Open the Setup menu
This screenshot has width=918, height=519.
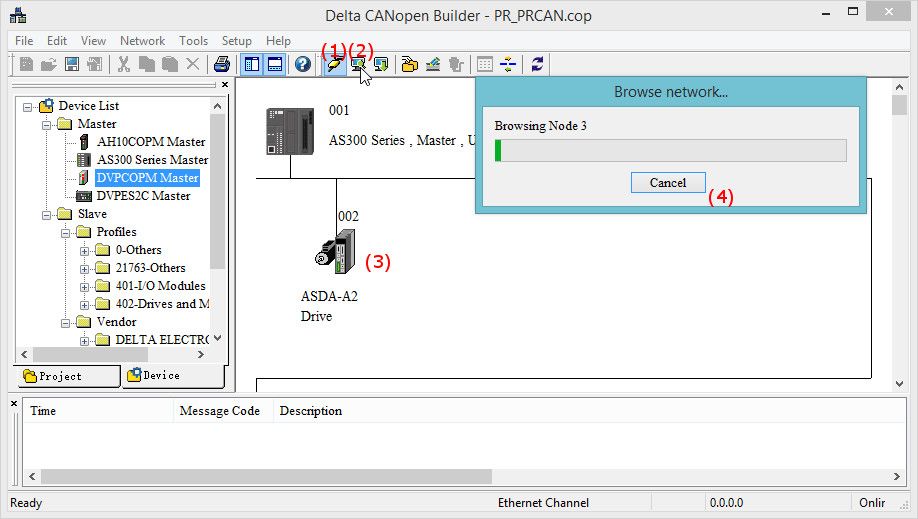pos(237,41)
